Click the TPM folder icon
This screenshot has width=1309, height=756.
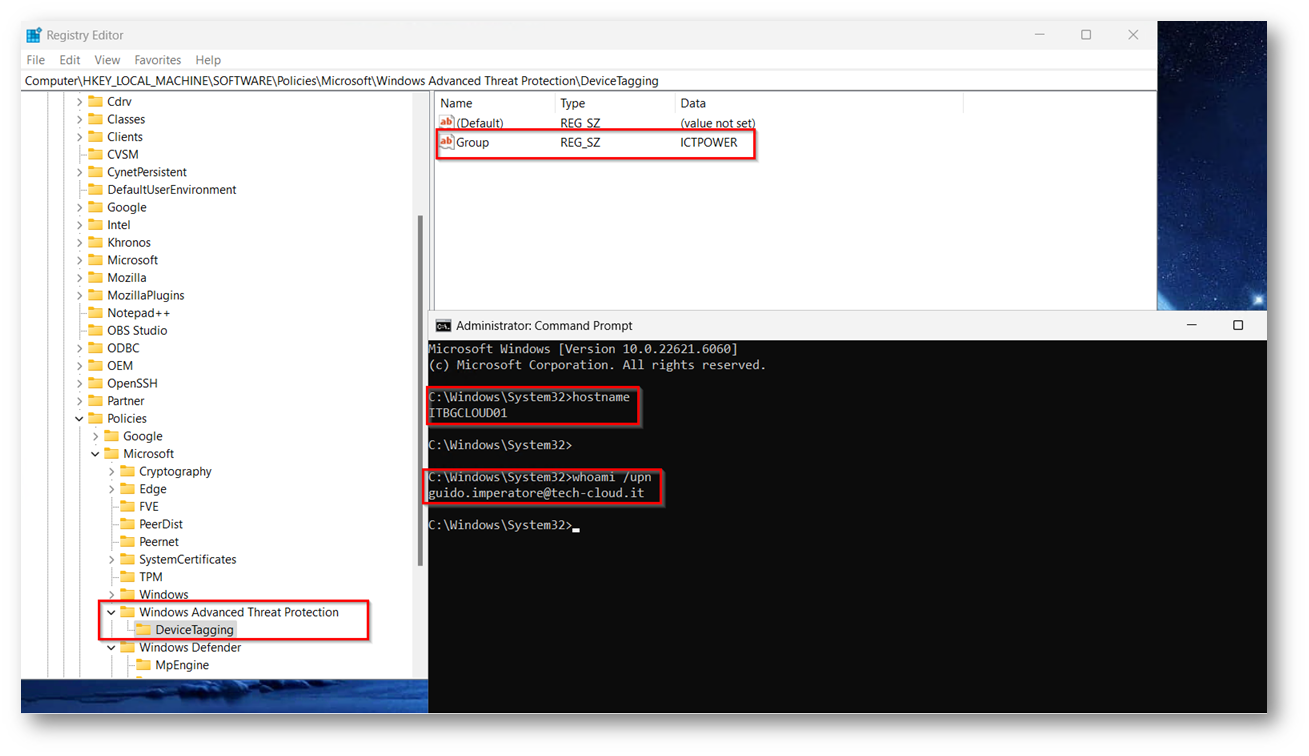click(x=128, y=577)
